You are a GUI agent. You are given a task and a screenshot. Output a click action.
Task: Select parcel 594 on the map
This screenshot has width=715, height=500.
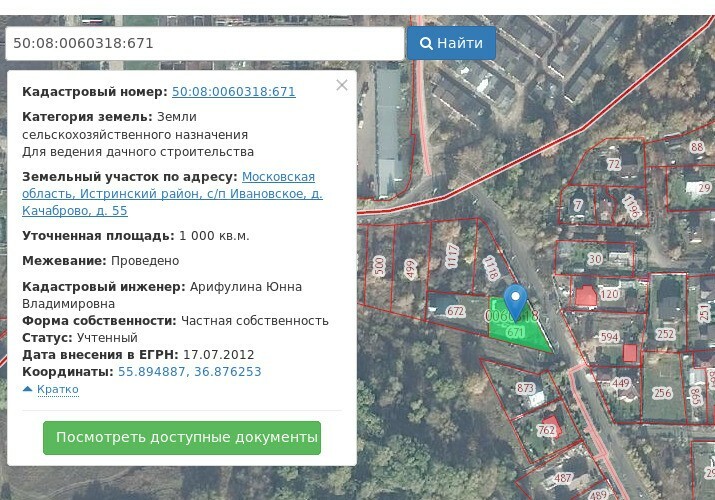(608, 337)
